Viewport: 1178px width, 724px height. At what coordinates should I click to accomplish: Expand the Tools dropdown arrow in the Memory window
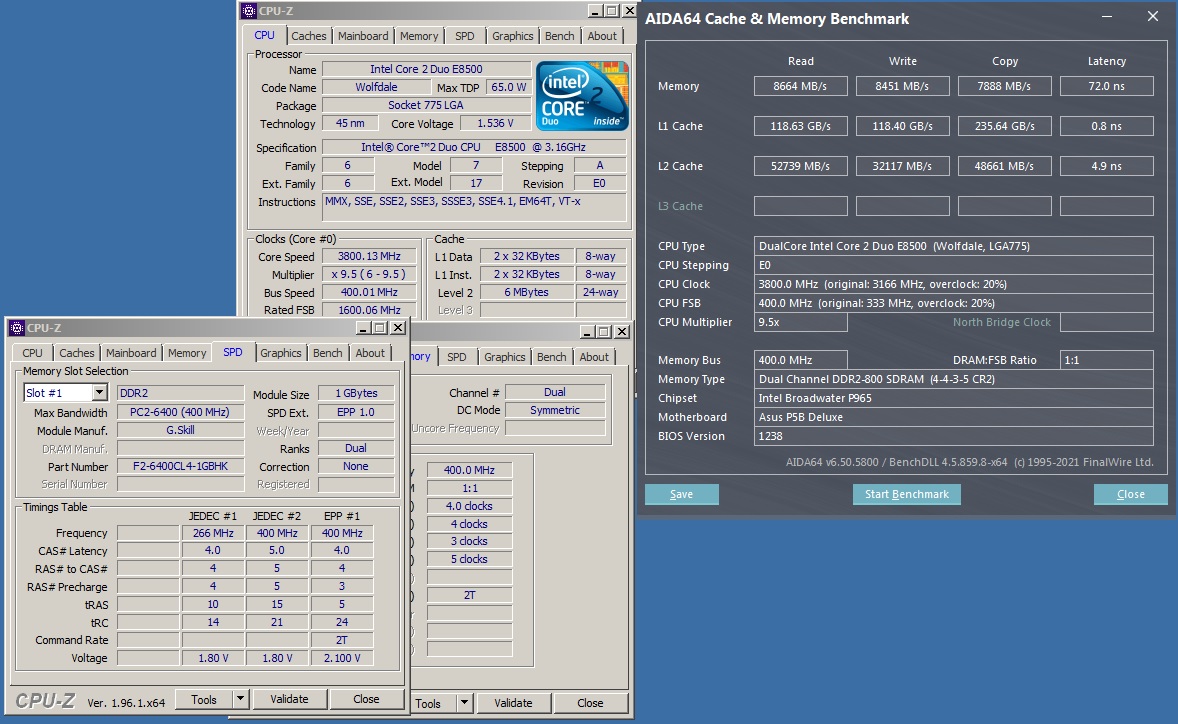point(464,703)
